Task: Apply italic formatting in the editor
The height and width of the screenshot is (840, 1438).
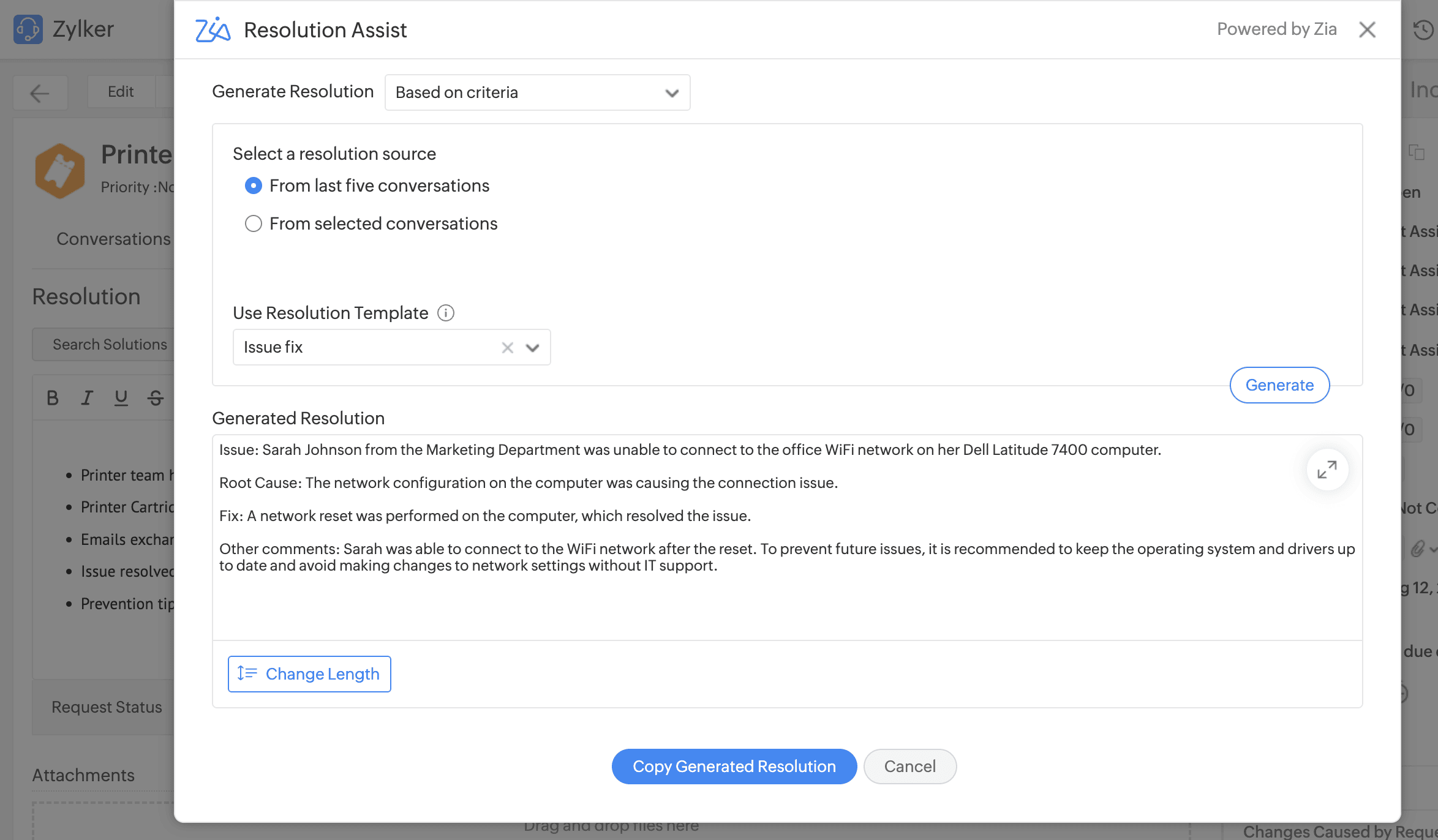Action: pos(86,397)
